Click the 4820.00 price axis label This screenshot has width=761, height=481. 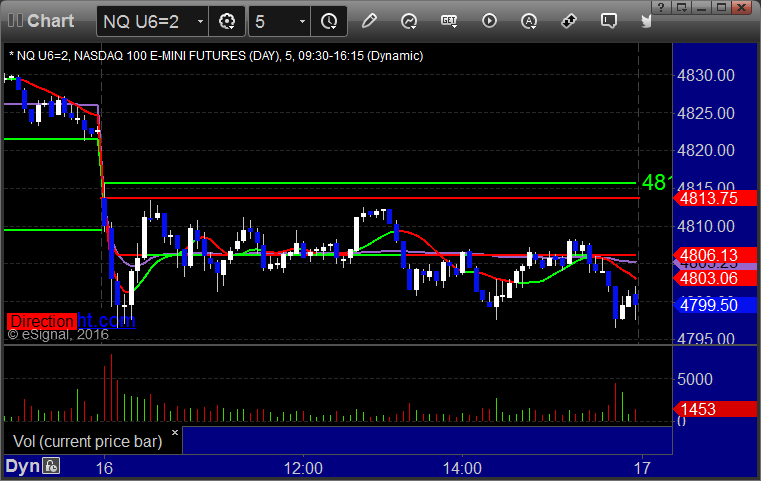click(706, 150)
